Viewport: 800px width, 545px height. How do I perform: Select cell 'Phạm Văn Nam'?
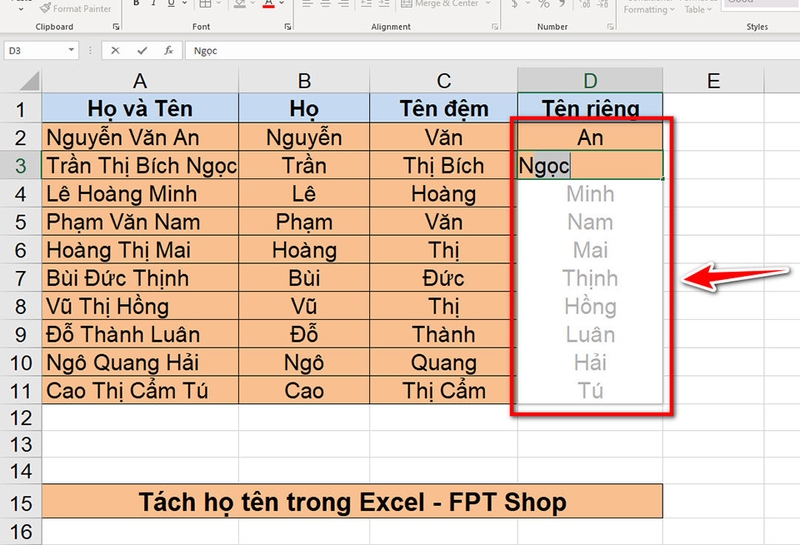pos(140,221)
